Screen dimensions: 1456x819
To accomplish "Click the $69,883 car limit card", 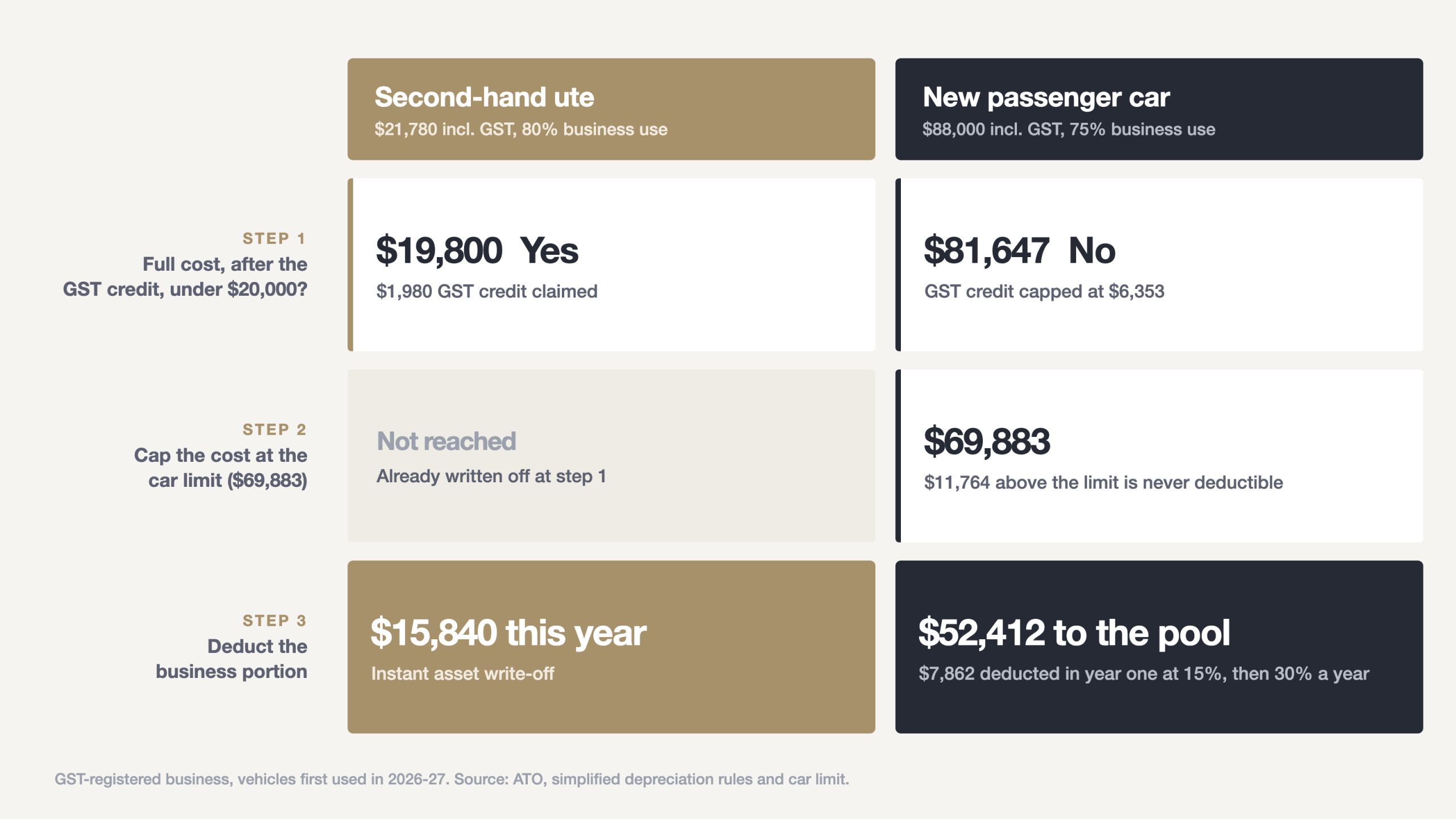I will coord(1159,456).
